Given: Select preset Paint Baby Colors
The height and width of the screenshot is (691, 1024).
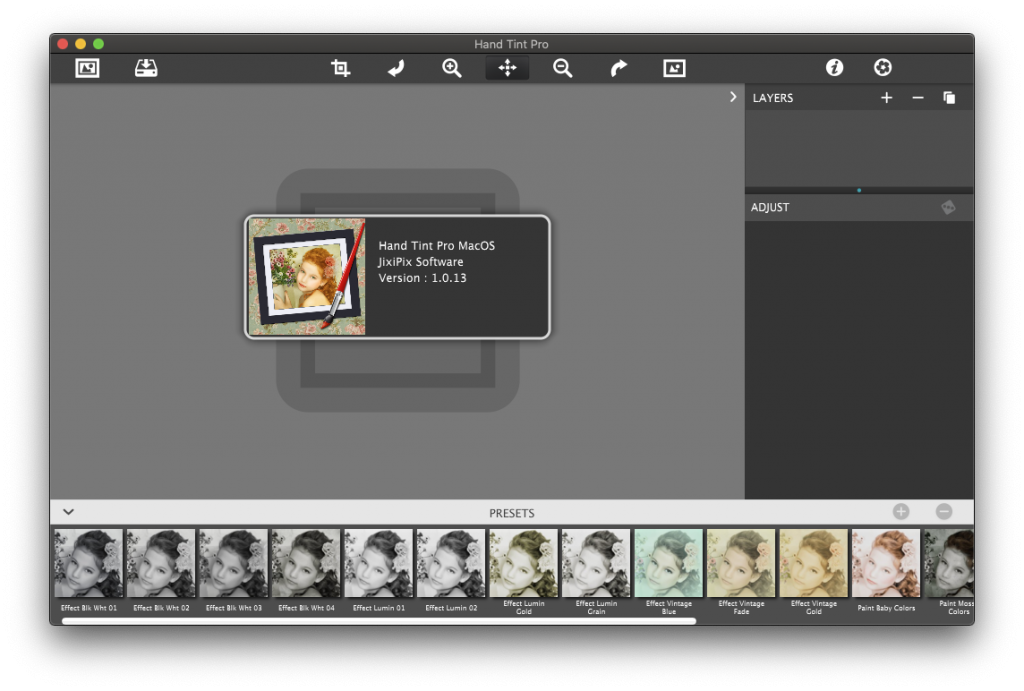Looking at the screenshot, I should coord(886,570).
